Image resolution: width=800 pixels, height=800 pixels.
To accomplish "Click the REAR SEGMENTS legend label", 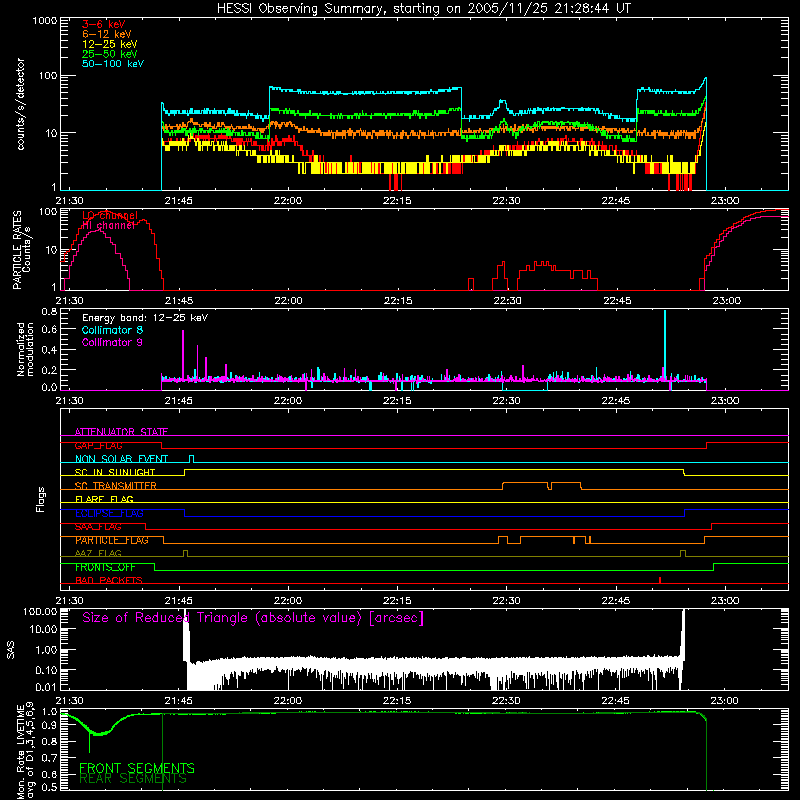I will 133,779.
